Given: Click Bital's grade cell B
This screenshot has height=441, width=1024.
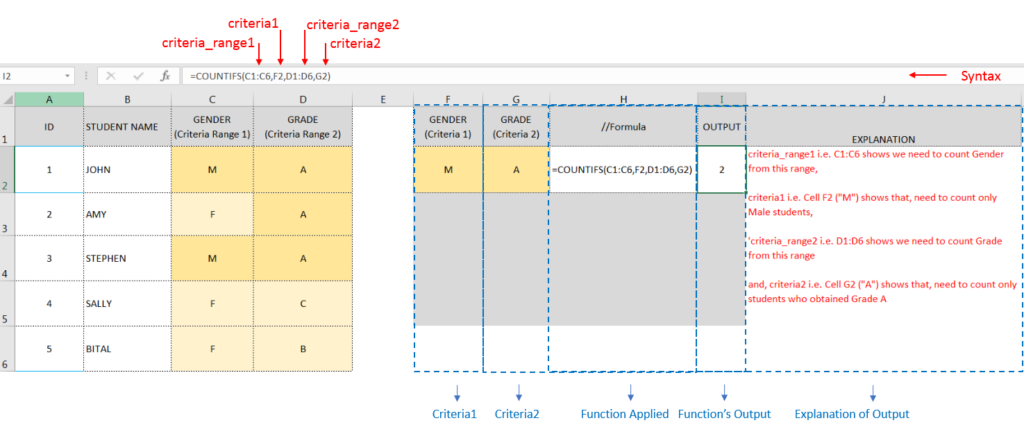Looking at the screenshot, I should pos(303,349).
